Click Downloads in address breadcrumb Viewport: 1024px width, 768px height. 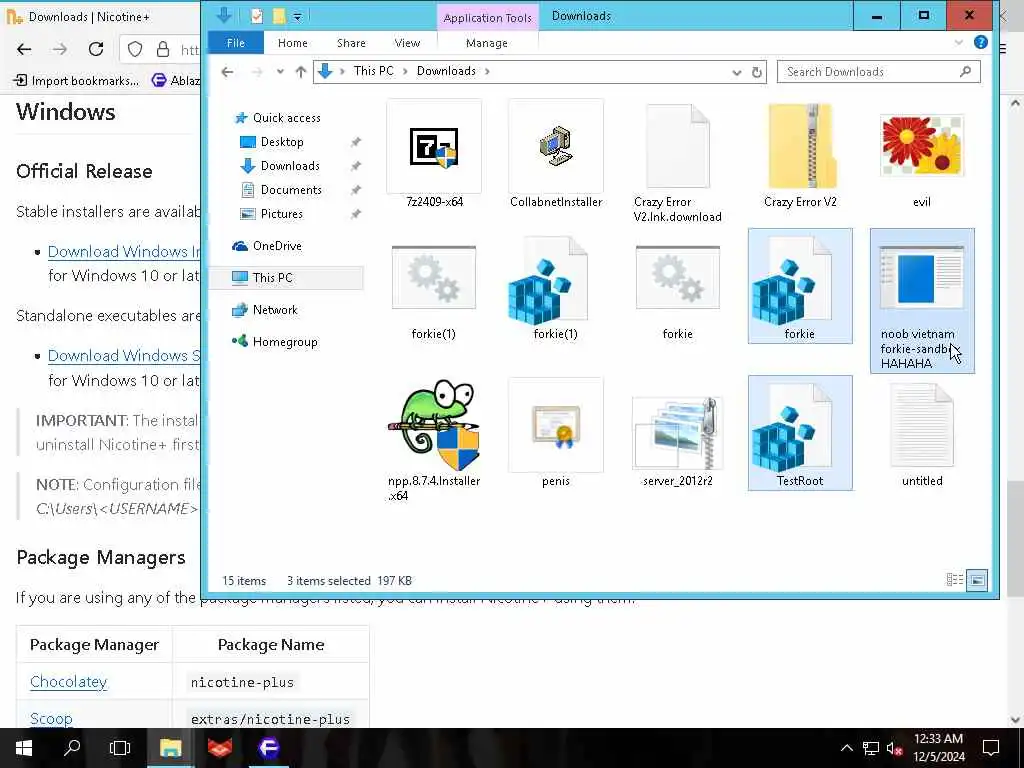tap(446, 71)
